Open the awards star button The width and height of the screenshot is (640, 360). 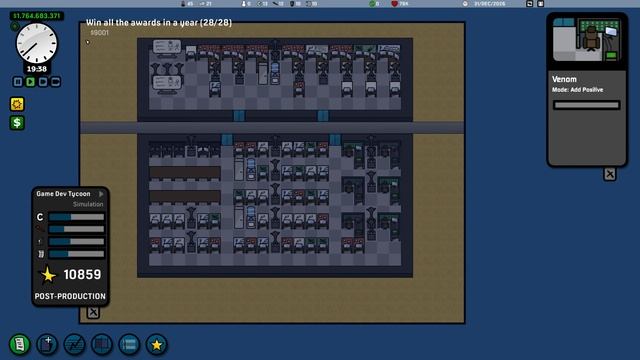tap(156, 344)
